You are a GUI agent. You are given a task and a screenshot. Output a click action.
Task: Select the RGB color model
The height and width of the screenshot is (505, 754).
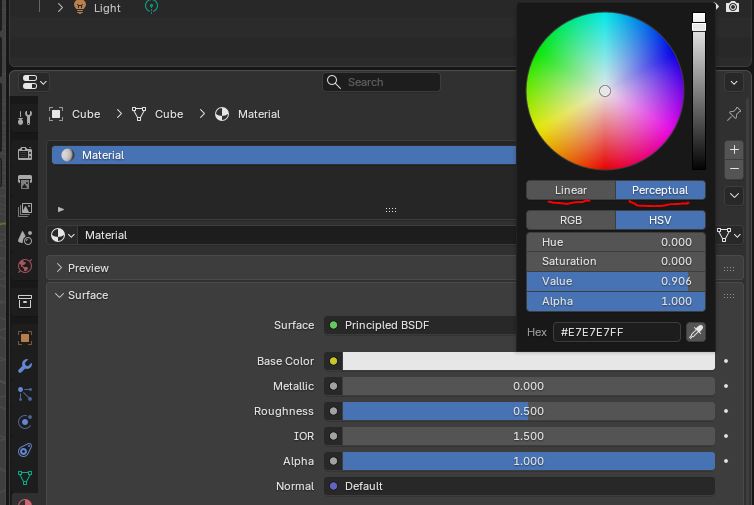coord(570,220)
